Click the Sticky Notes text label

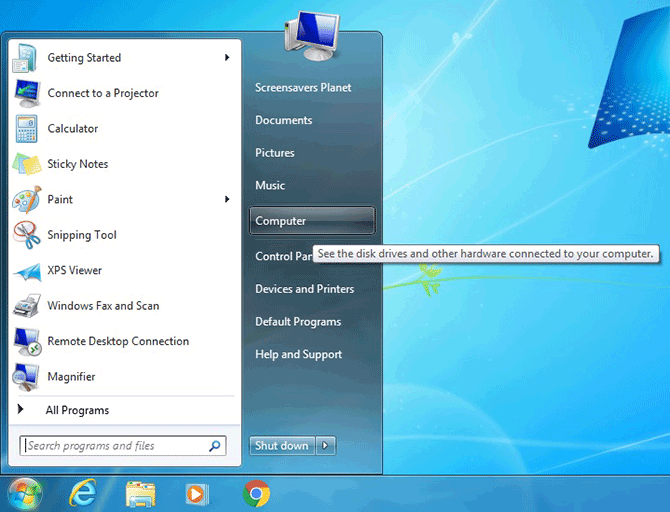[78, 164]
